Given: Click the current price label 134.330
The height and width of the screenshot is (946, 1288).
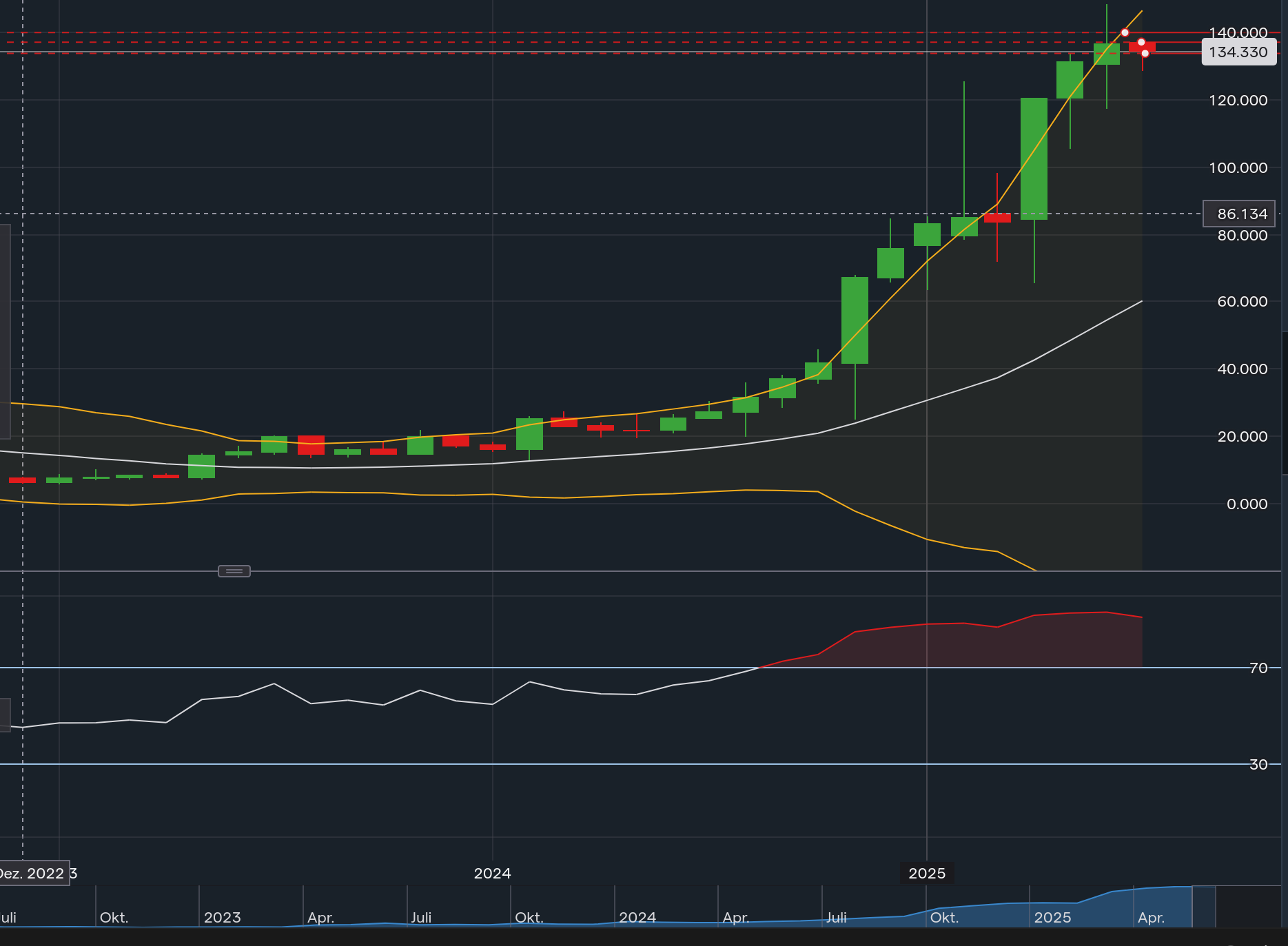Looking at the screenshot, I should click(x=1238, y=52).
